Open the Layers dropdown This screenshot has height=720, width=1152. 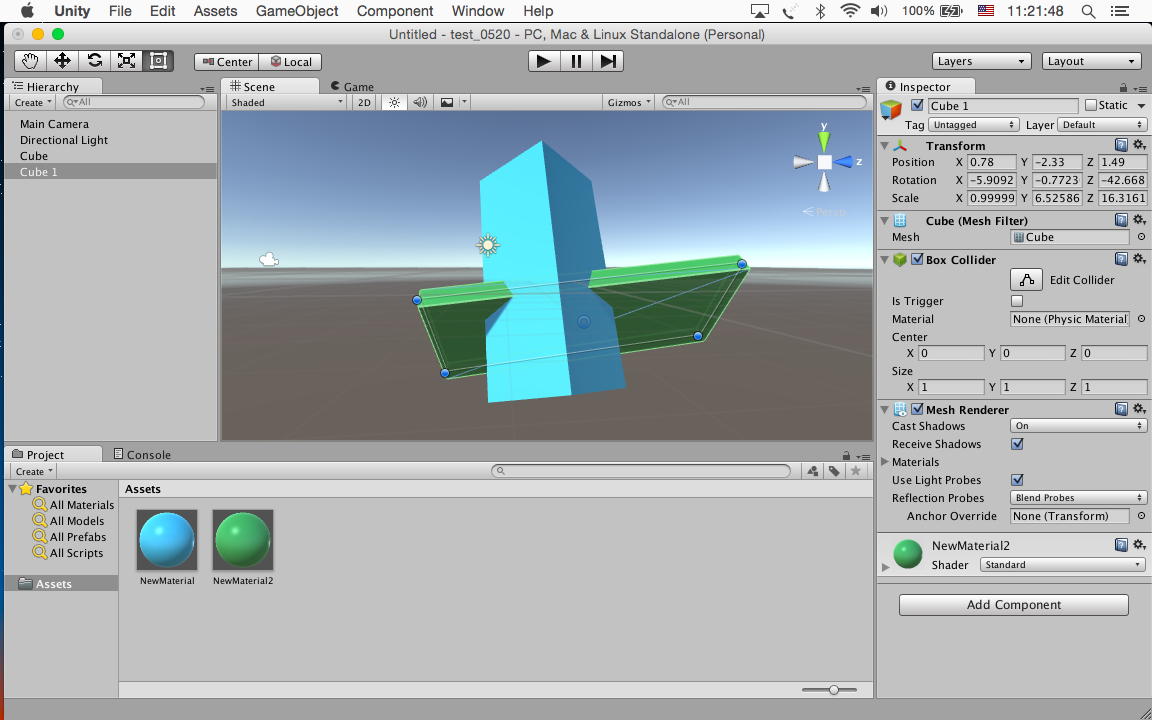tap(981, 61)
